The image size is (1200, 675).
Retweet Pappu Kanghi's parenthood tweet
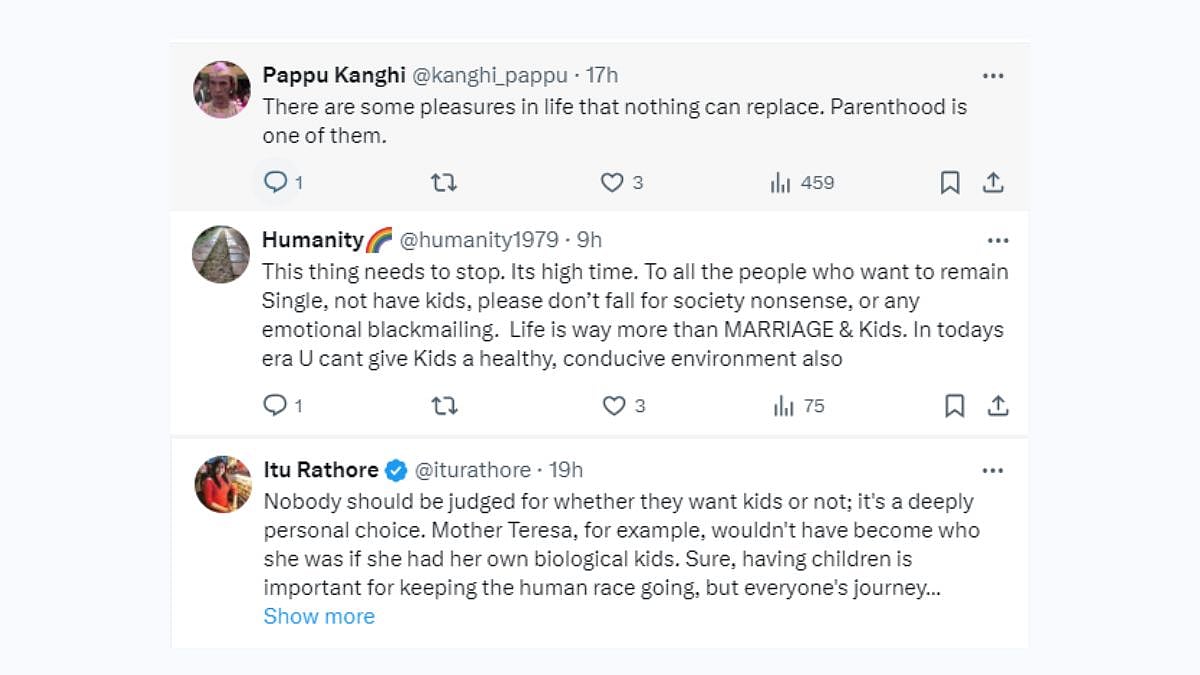[443, 182]
